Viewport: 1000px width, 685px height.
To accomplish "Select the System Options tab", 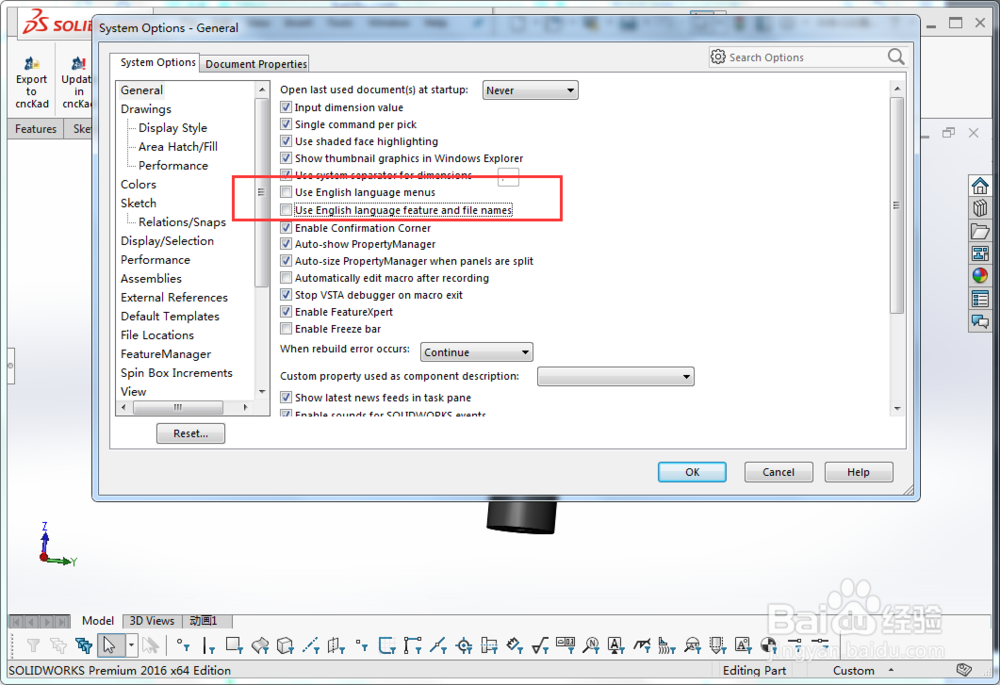I will coord(158,62).
